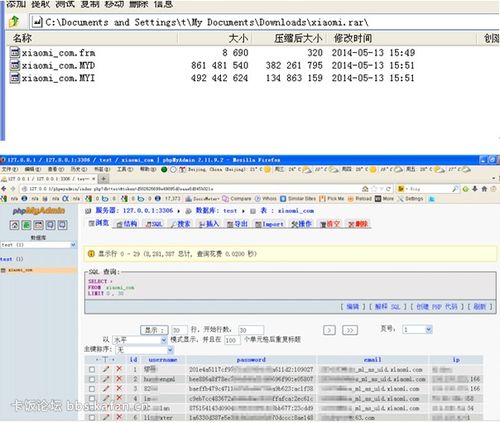Viewport: 500px width, 423px height.
Task: Reload the page using address bar reload icon
Action: click(388, 189)
